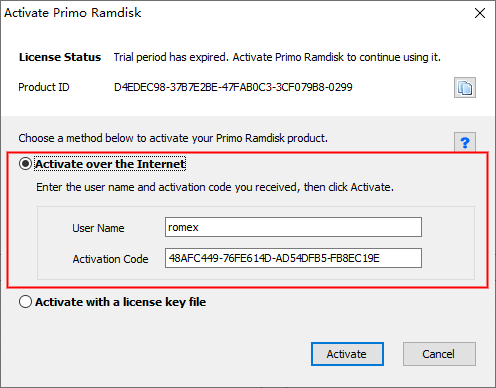Click the "Activate Primo Ramdisk" window title
The width and height of the screenshot is (496, 388).
pyautogui.click(x=73, y=13)
